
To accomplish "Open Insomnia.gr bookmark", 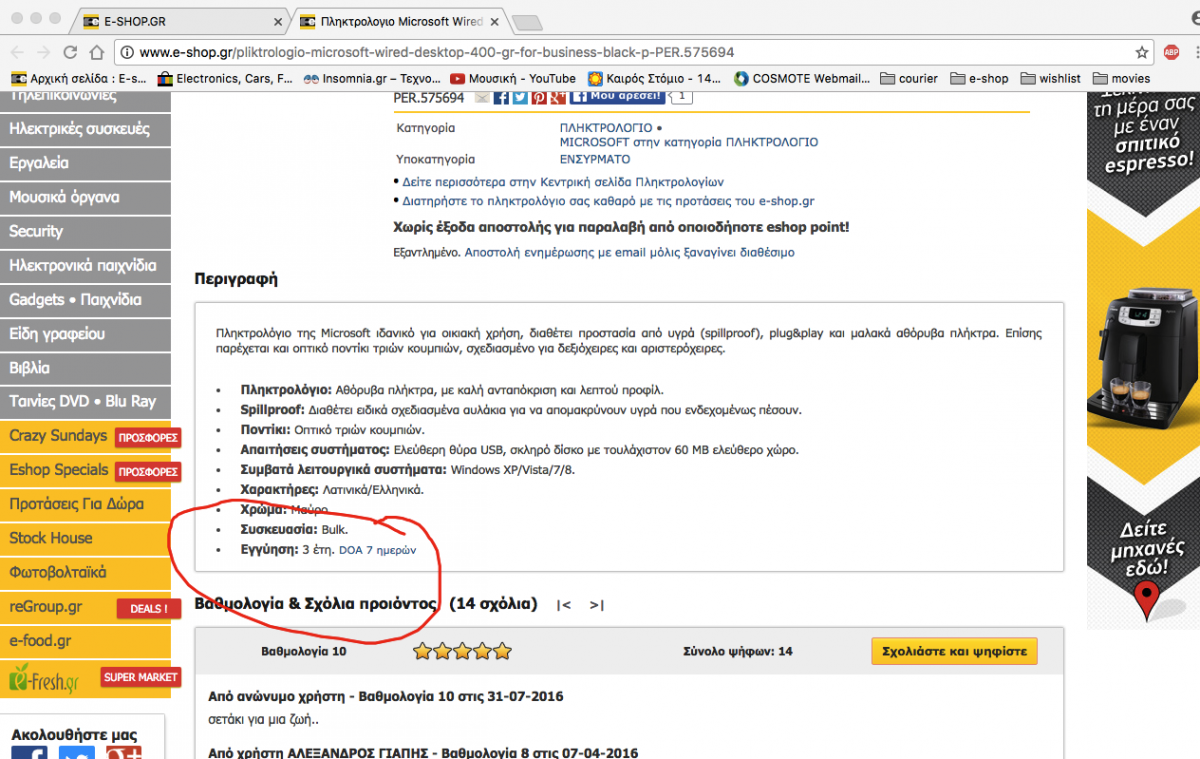I will [x=371, y=78].
